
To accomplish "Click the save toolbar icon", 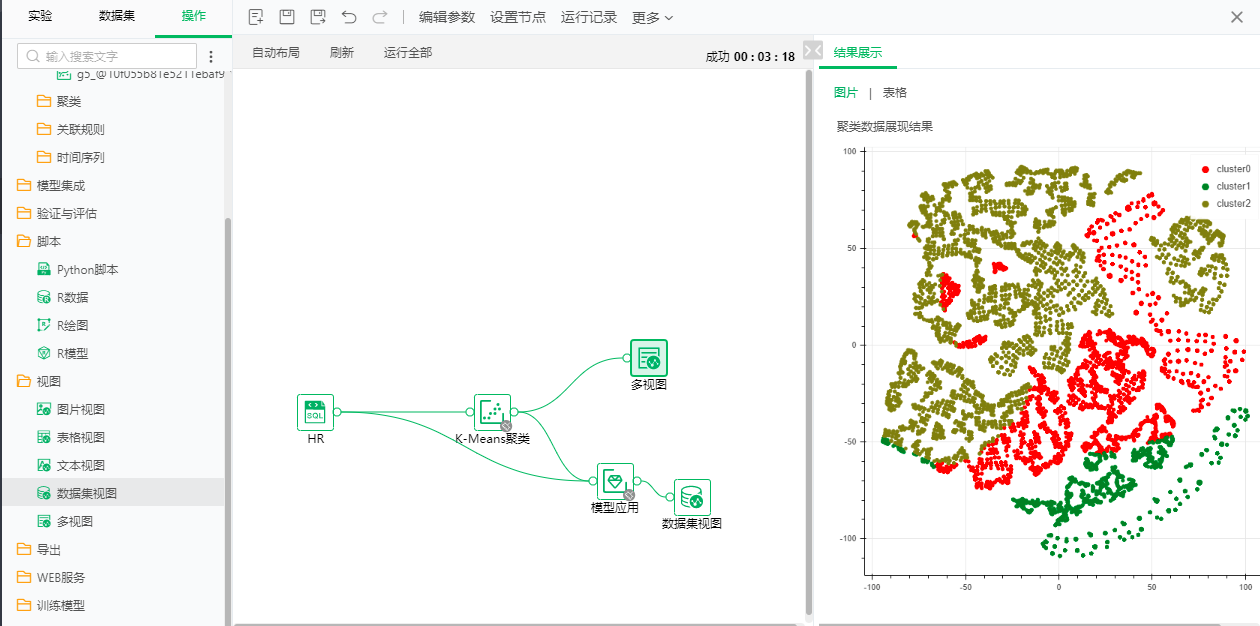I will [287, 17].
